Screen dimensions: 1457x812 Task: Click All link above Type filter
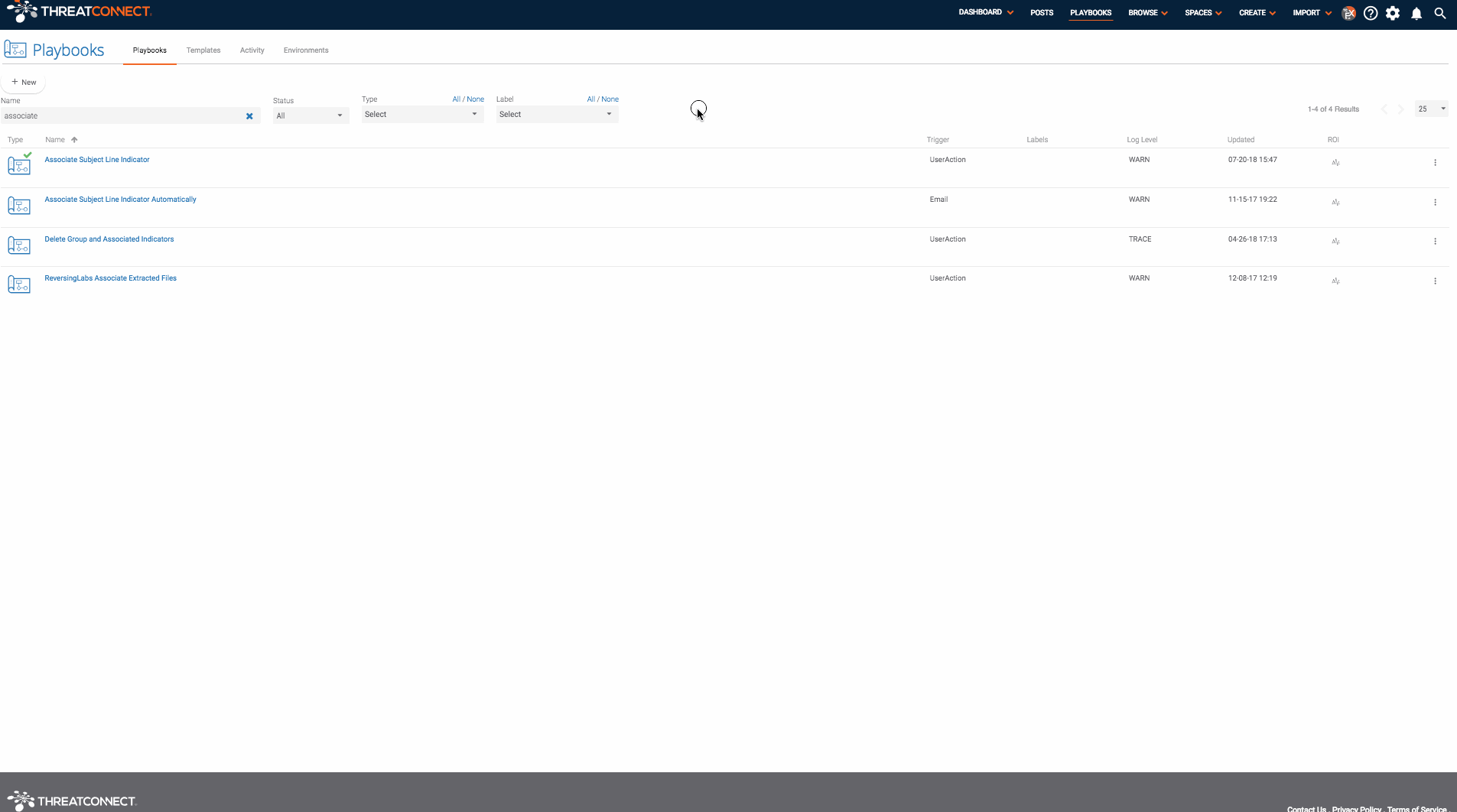coord(457,99)
